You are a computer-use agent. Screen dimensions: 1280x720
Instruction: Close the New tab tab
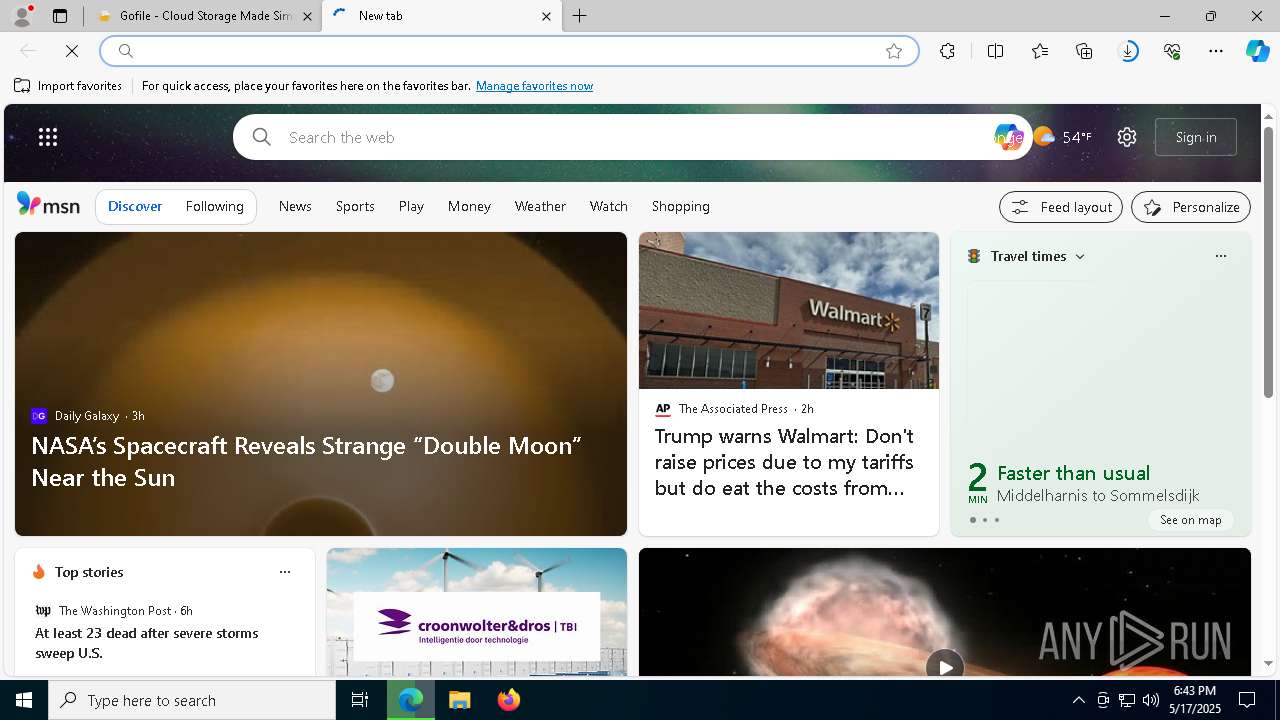click(546, 16)
